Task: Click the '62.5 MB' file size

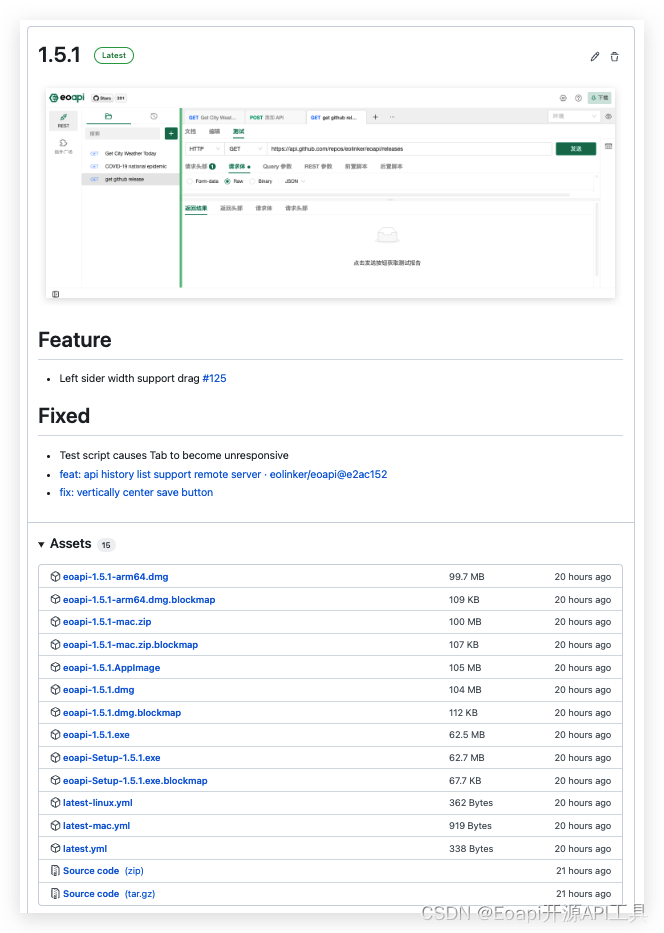Action: 467,735
